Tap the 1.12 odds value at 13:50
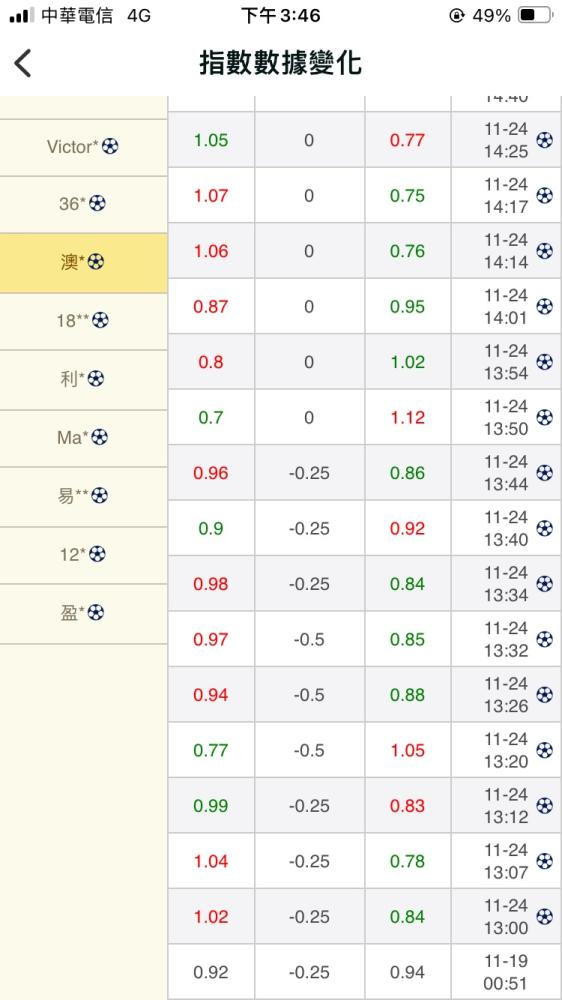Image resolution: width=562 pixels, height=1000 pixels. [x=408, y=418]
